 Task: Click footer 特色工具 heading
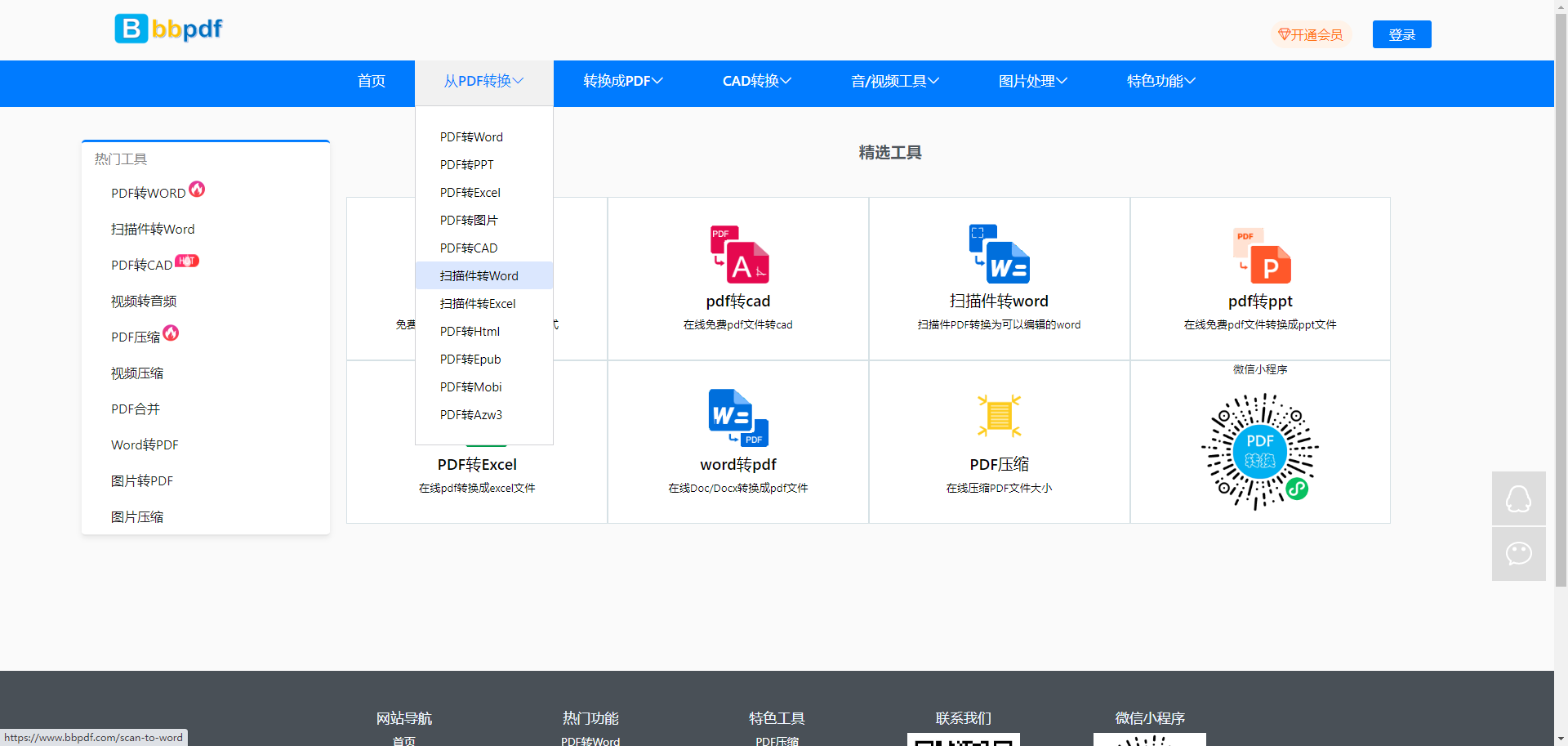(777, 718)
